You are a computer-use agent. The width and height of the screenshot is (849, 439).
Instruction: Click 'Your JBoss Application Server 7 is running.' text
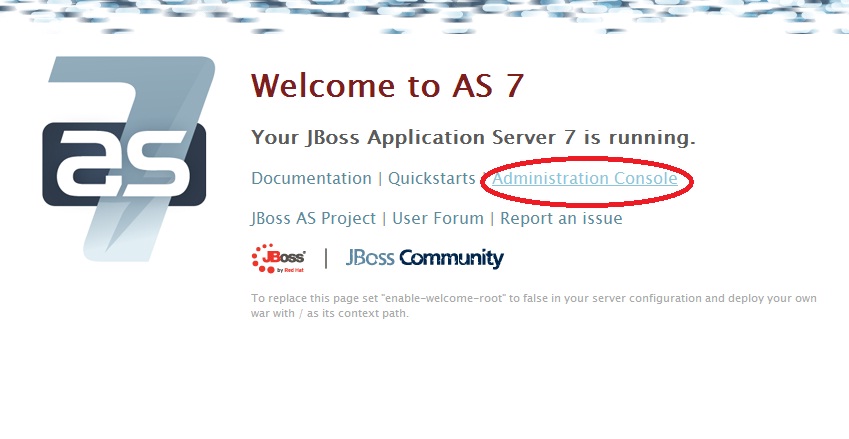click(473, 137)
